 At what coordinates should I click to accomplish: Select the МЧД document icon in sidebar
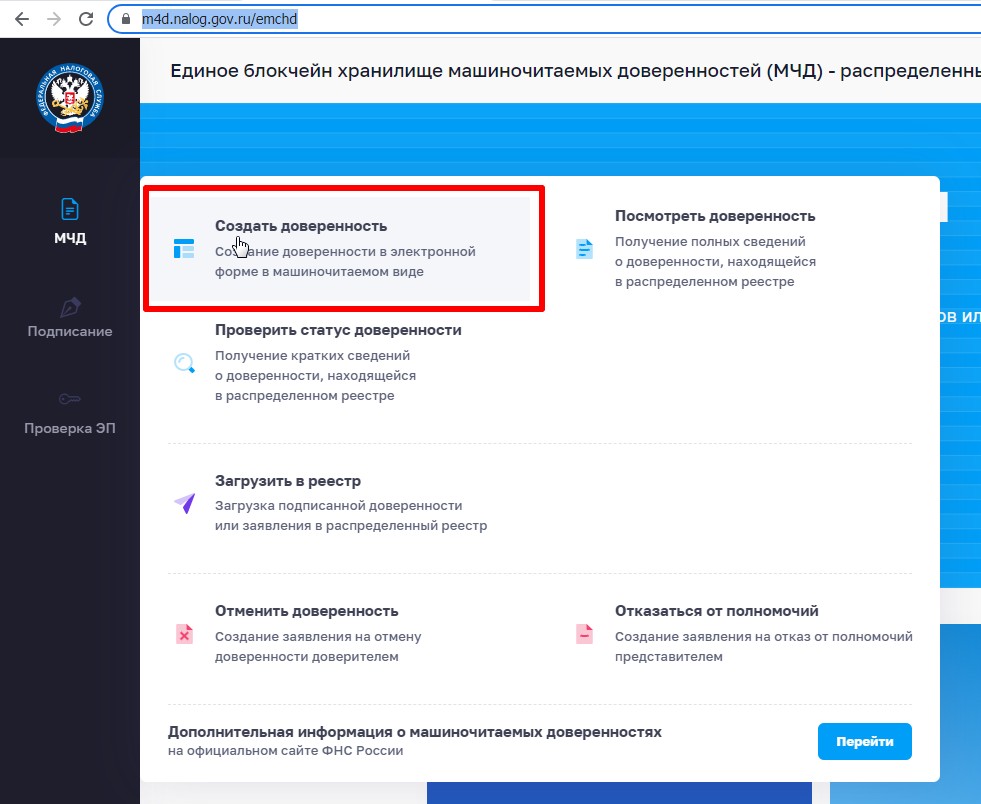click(x=70, y=209)
